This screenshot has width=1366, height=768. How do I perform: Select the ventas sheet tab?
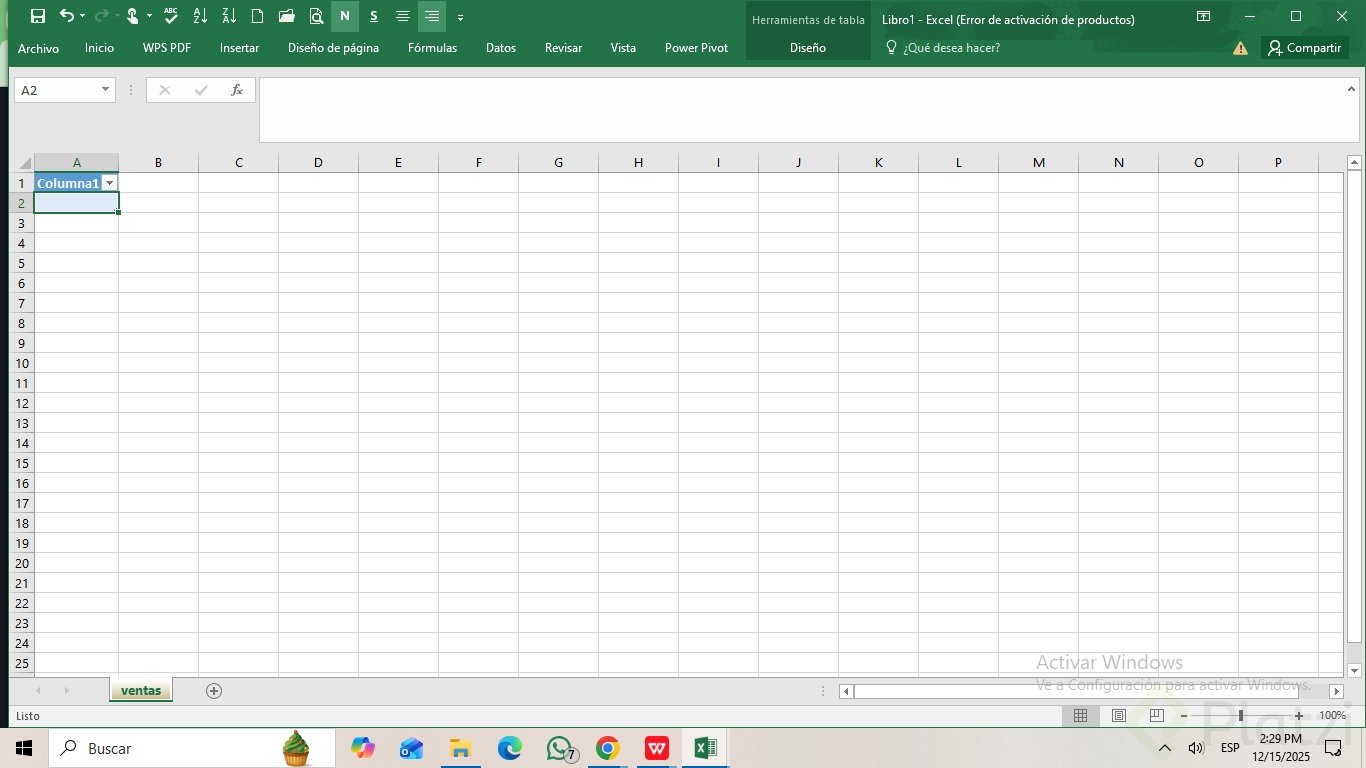[141, 690]
